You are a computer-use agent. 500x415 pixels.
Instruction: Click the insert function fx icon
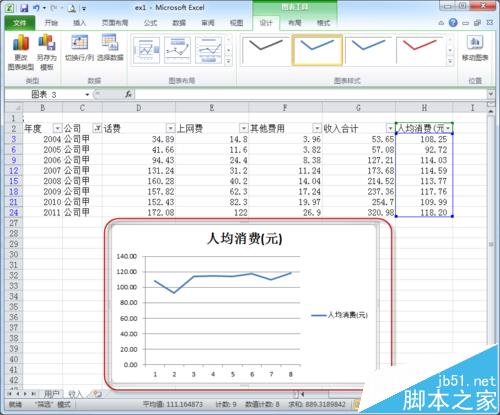pyautogui.click(x=129, y=95)
